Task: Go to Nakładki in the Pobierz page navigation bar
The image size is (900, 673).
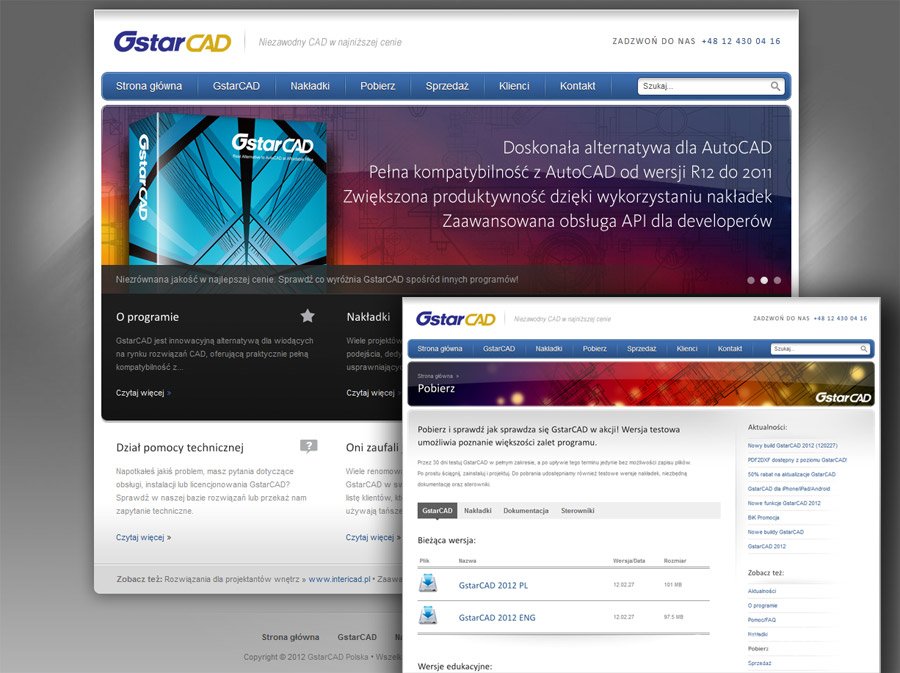Action: coord(549,349)
